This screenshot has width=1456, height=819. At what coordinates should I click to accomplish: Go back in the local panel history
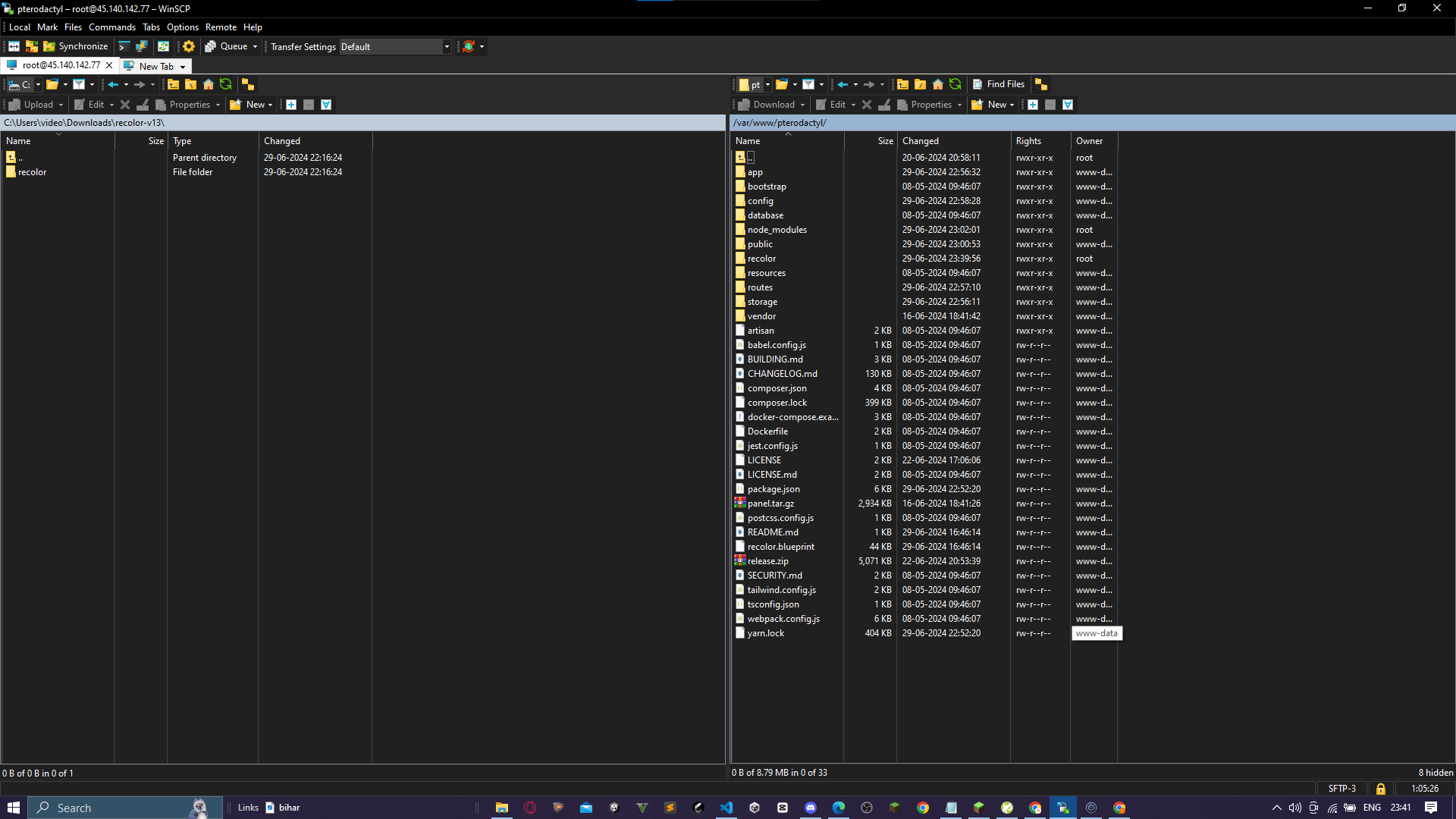(113, 84)
